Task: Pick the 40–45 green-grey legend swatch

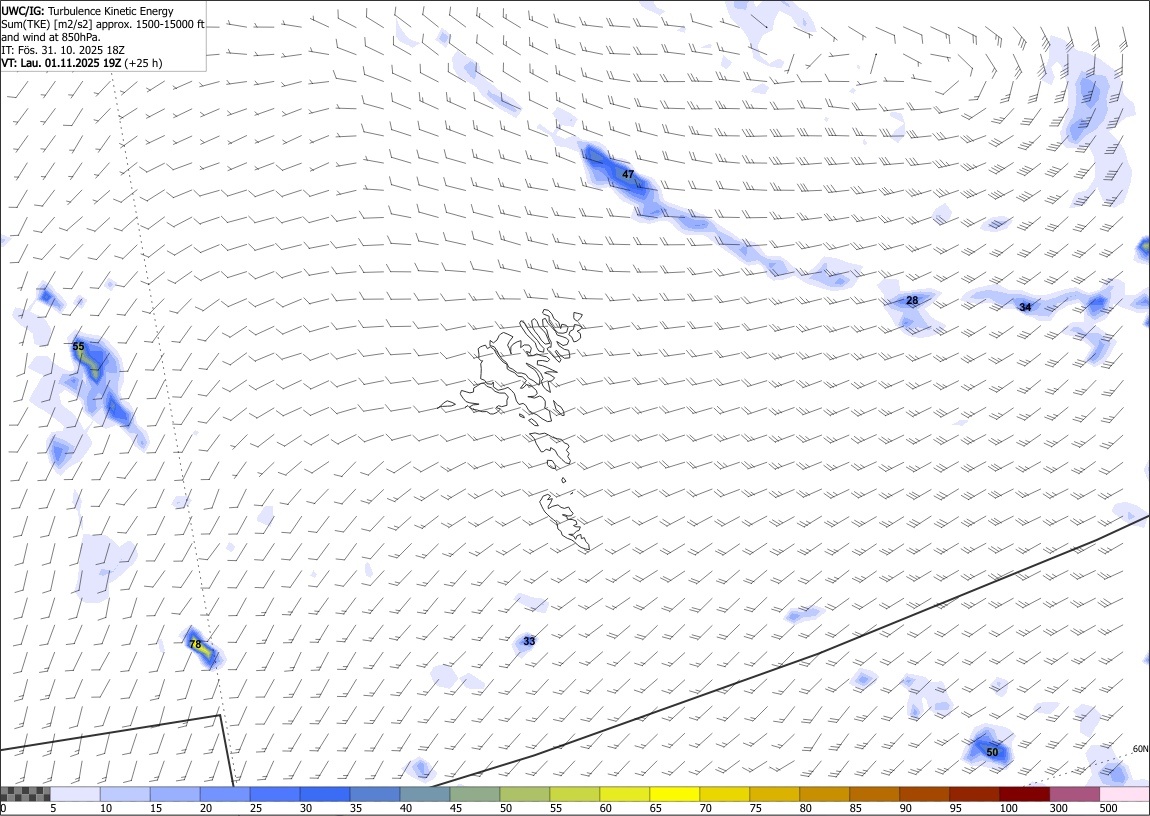Action: pos(425,794)
